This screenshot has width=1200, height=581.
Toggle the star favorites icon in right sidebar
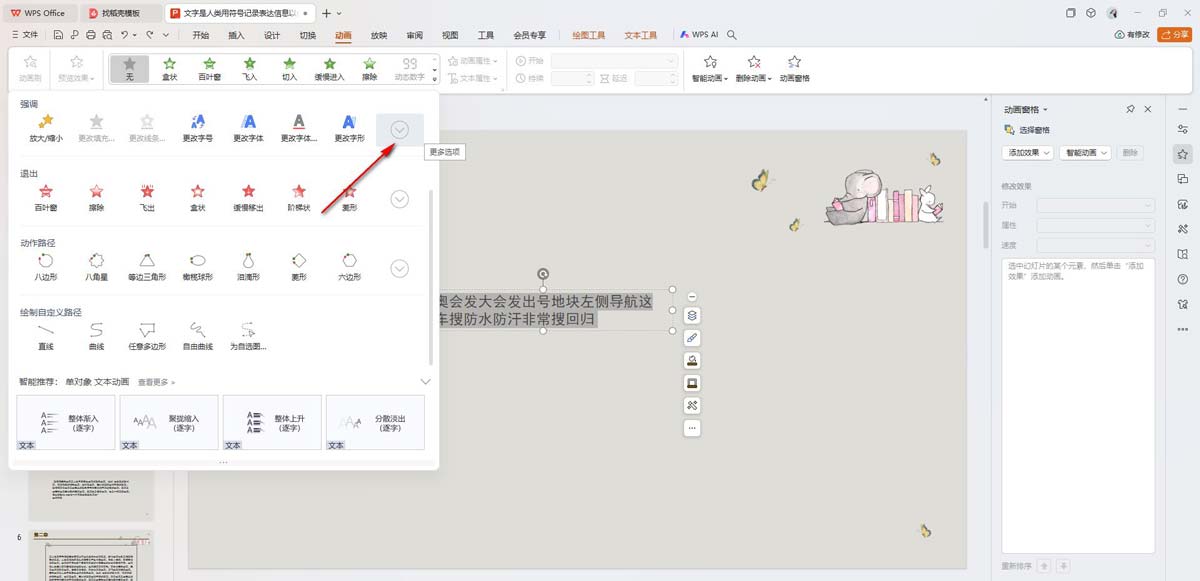pos(1183,154)
